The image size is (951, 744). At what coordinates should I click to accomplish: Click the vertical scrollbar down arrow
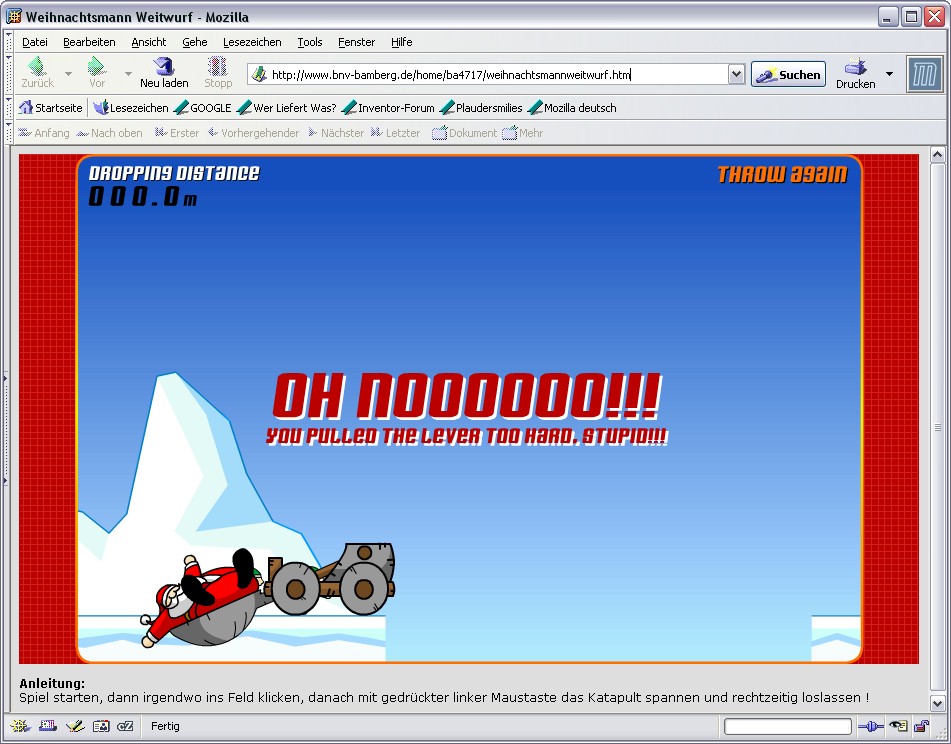click(937, 703)
